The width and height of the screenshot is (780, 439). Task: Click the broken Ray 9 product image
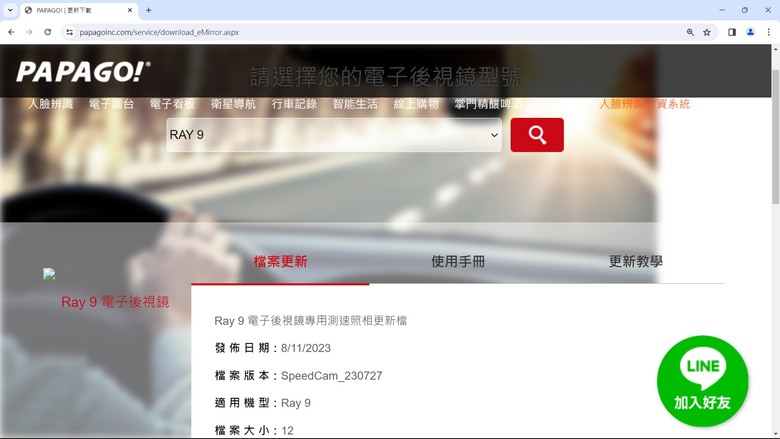pos(49,274)
